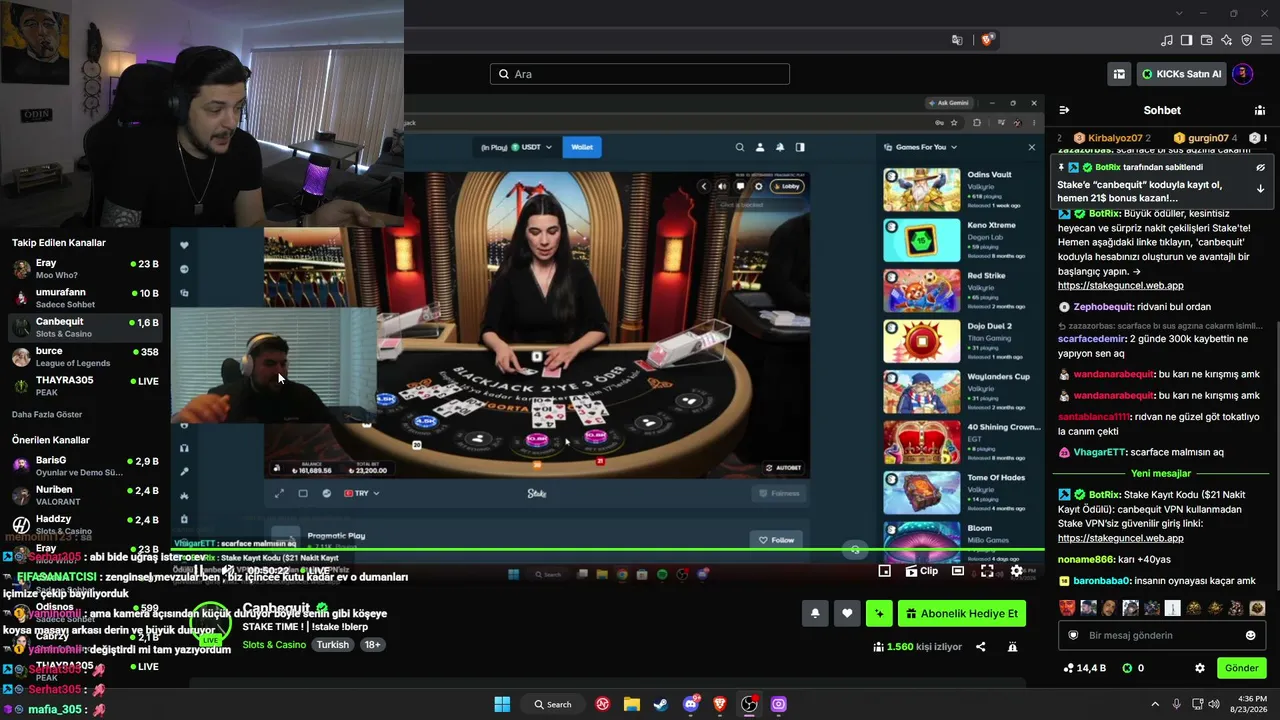Open the browser media control music icon
The image size is (1280, 720).
pyautogui.click(x=1166, y=40)
